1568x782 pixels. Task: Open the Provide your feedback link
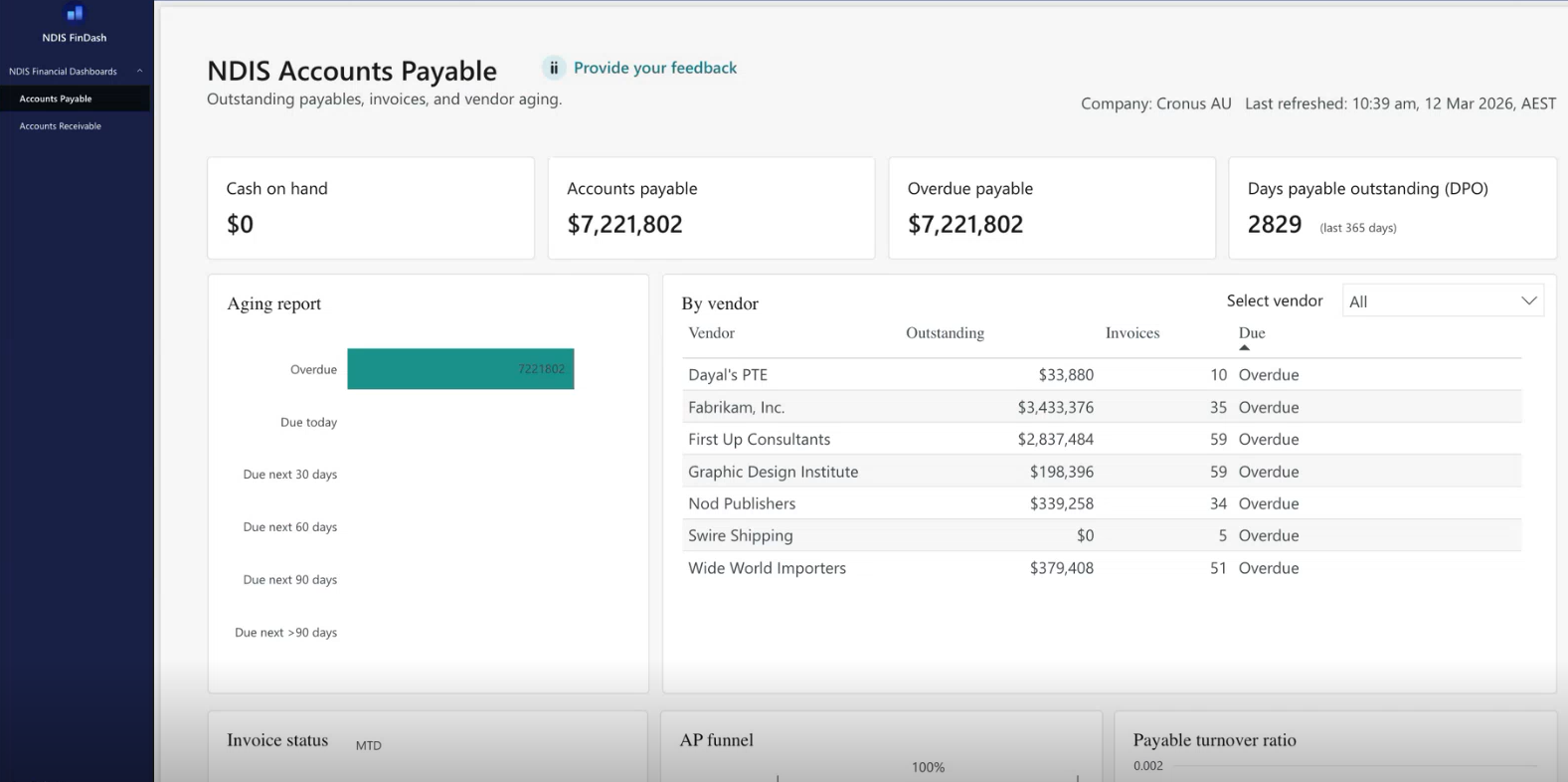(655, 68)
